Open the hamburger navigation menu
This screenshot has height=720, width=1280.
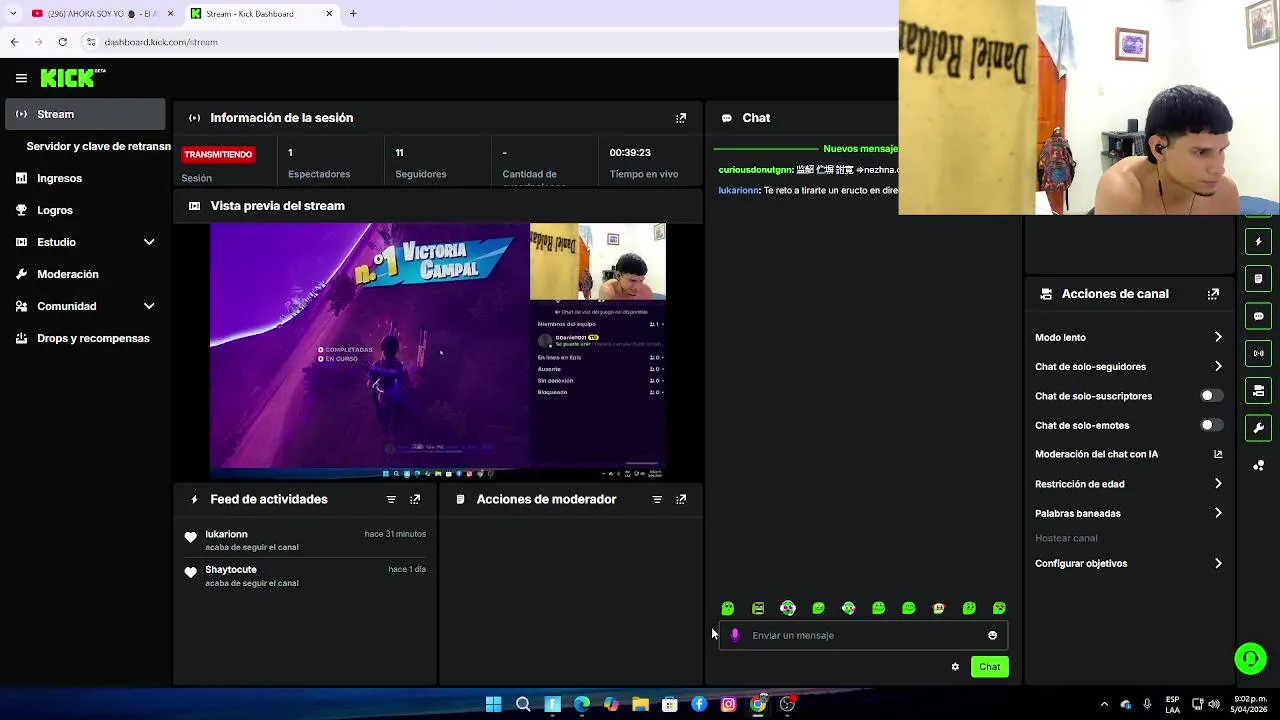click(21, 78)
